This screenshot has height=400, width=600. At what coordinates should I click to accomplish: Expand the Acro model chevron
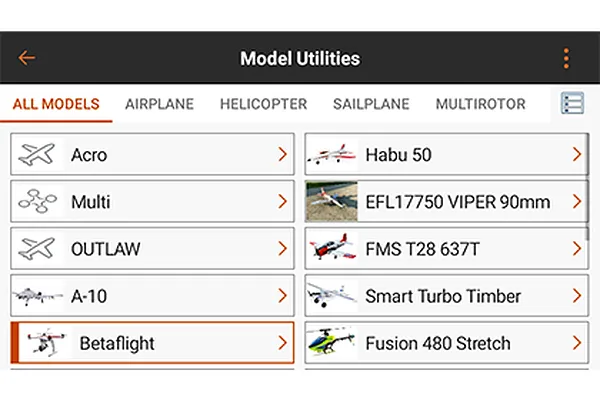pos(283,155)
